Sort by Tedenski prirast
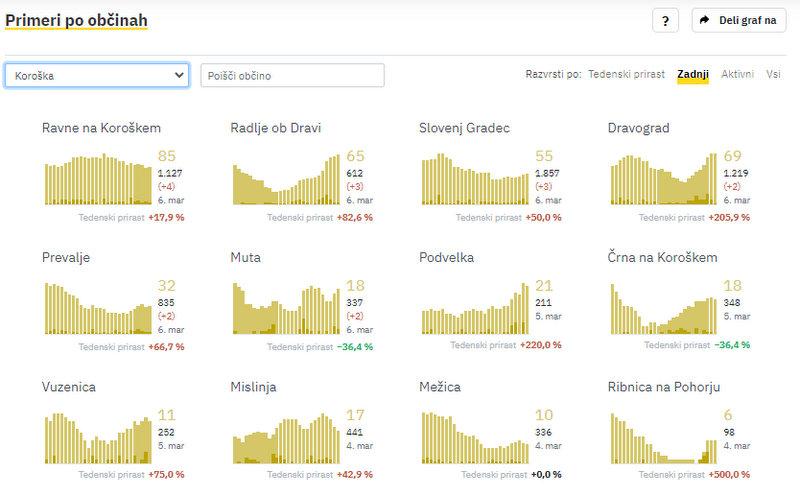This screenshot has height=495, width=800. coord(627,75)
